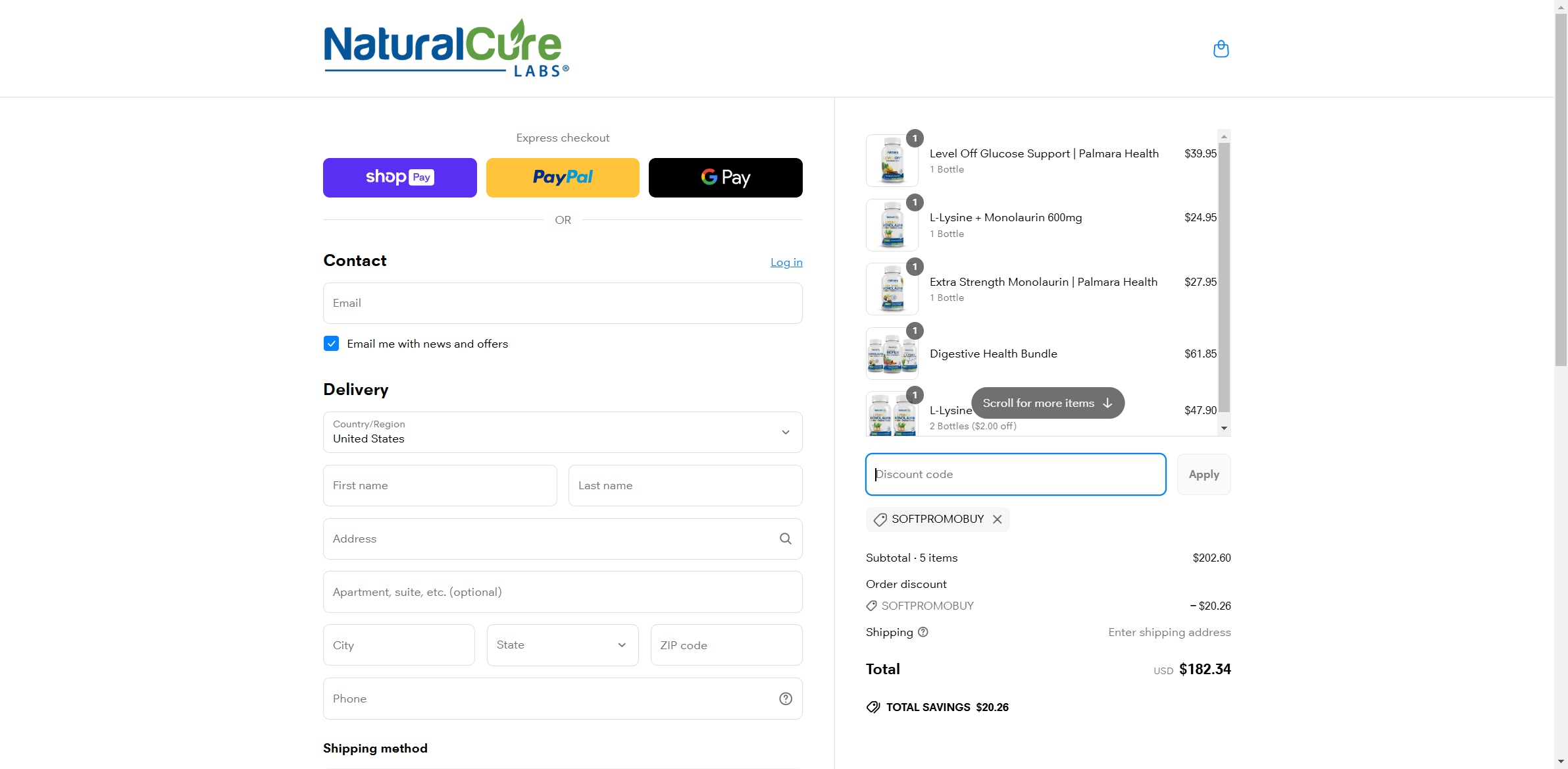Image resolution: width=1568 pixels, height=769 pixels.
Task: Open the Log in link
Action: 786,262
